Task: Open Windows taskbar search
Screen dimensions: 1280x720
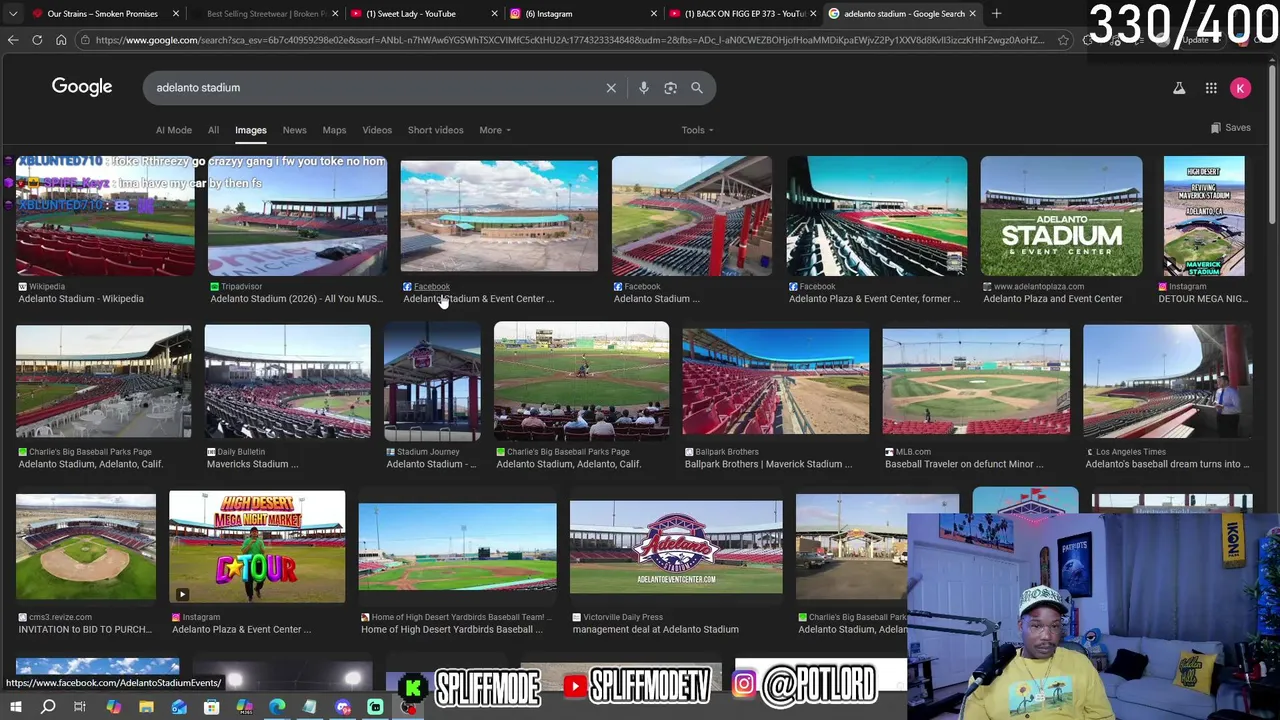Action: (x=48, y=708)
